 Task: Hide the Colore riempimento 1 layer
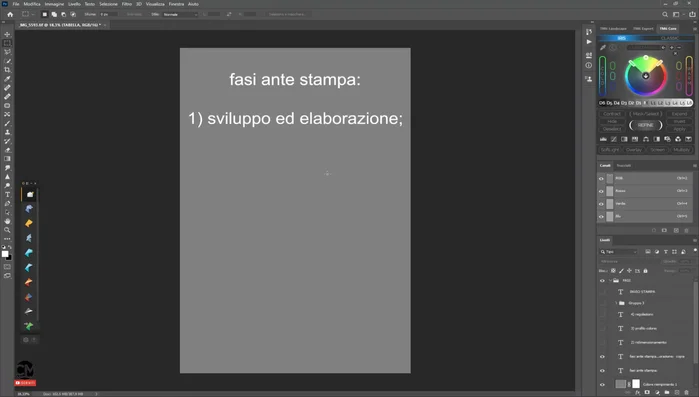pyautogui.click(x=602, y=385)
